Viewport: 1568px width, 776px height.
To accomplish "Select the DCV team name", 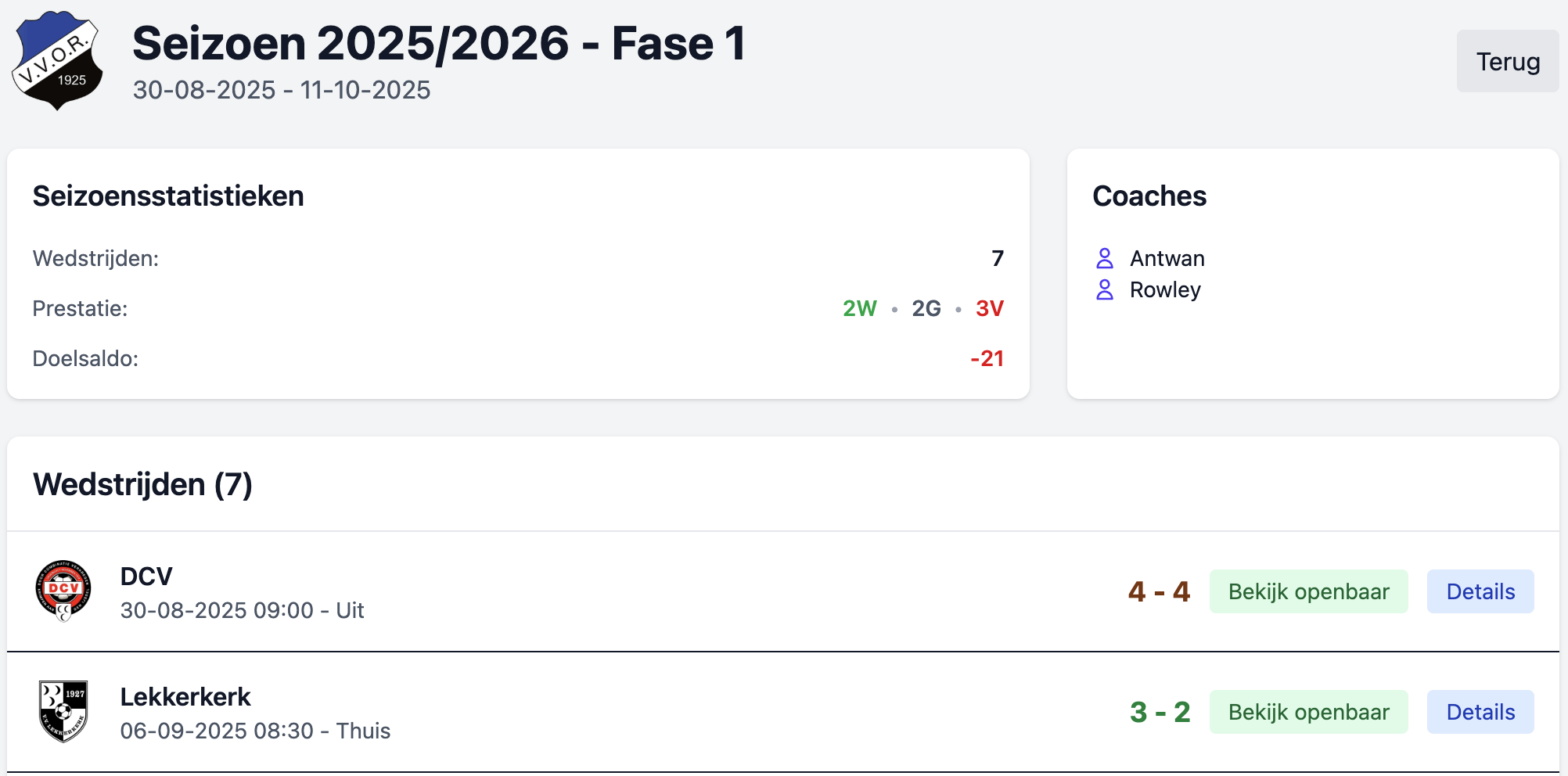I will [x=146, y=577].
